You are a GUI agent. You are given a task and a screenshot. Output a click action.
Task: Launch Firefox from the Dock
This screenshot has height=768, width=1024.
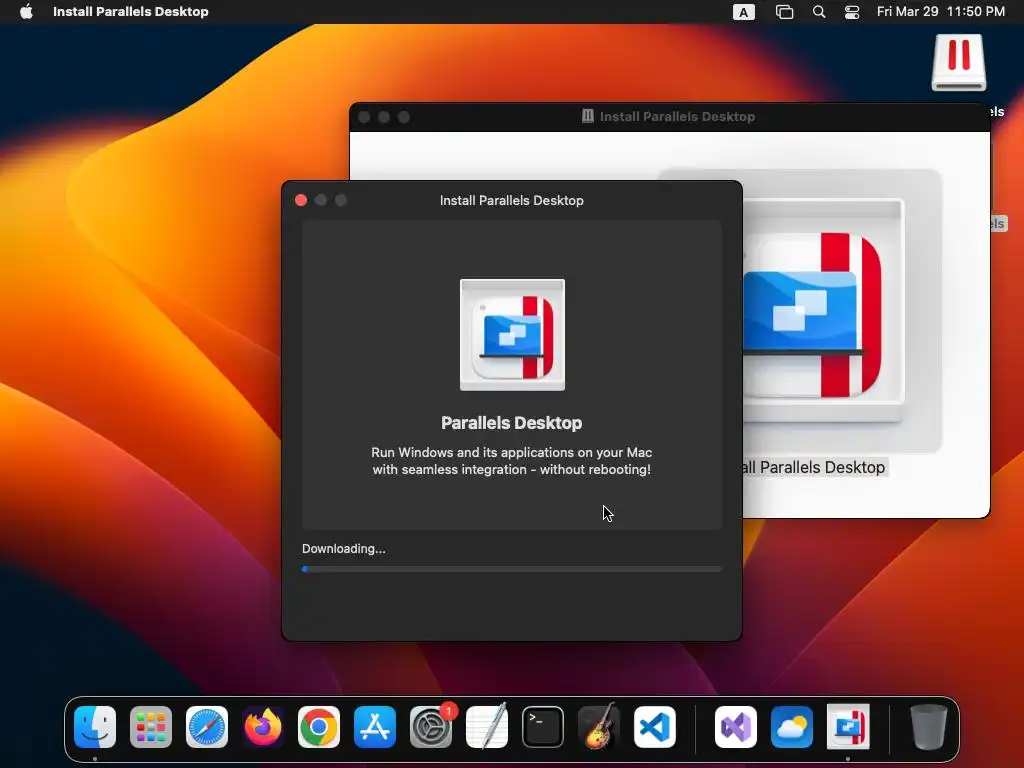[263, 727]
